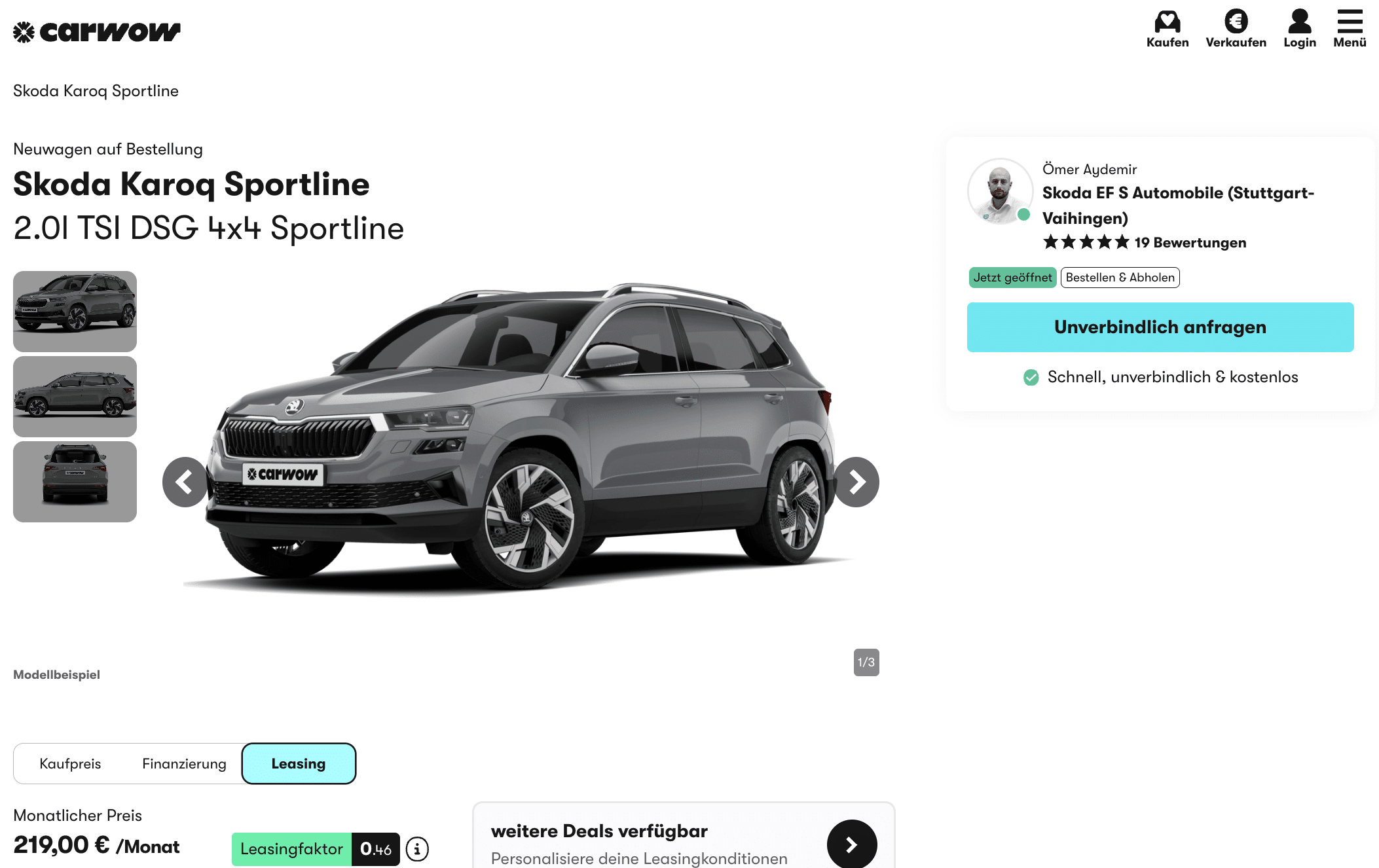Select the Kaufpreis pricing option

click(70, 764)
